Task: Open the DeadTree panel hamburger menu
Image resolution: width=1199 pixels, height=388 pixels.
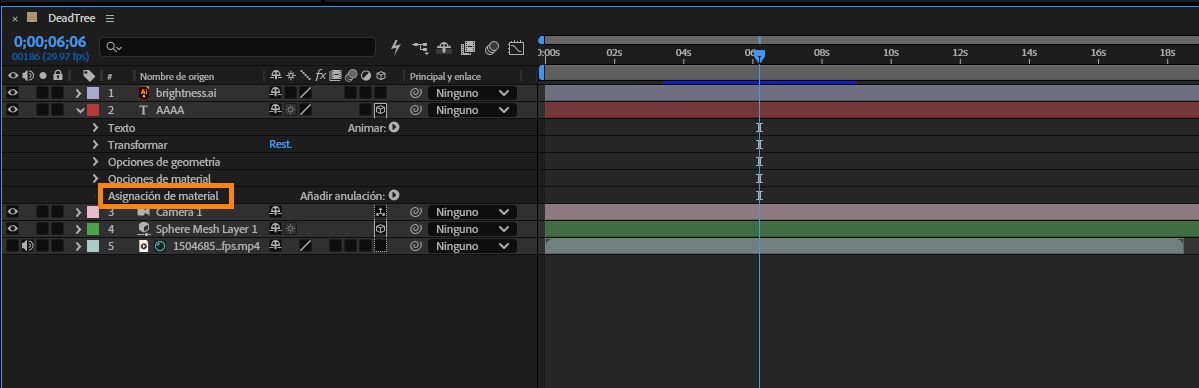Action: (x=110, y=18)
